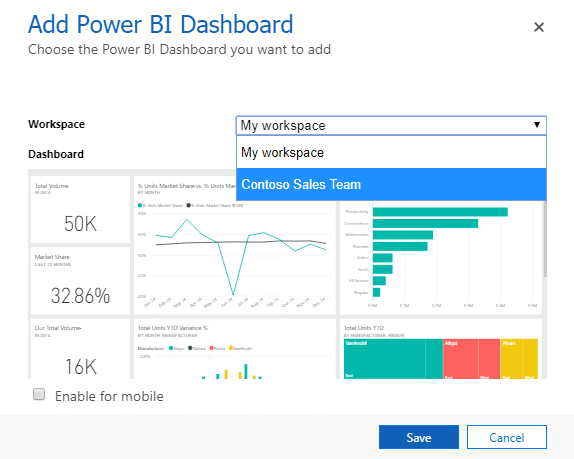Select the Total Volume 50K tile

point(81,209)
